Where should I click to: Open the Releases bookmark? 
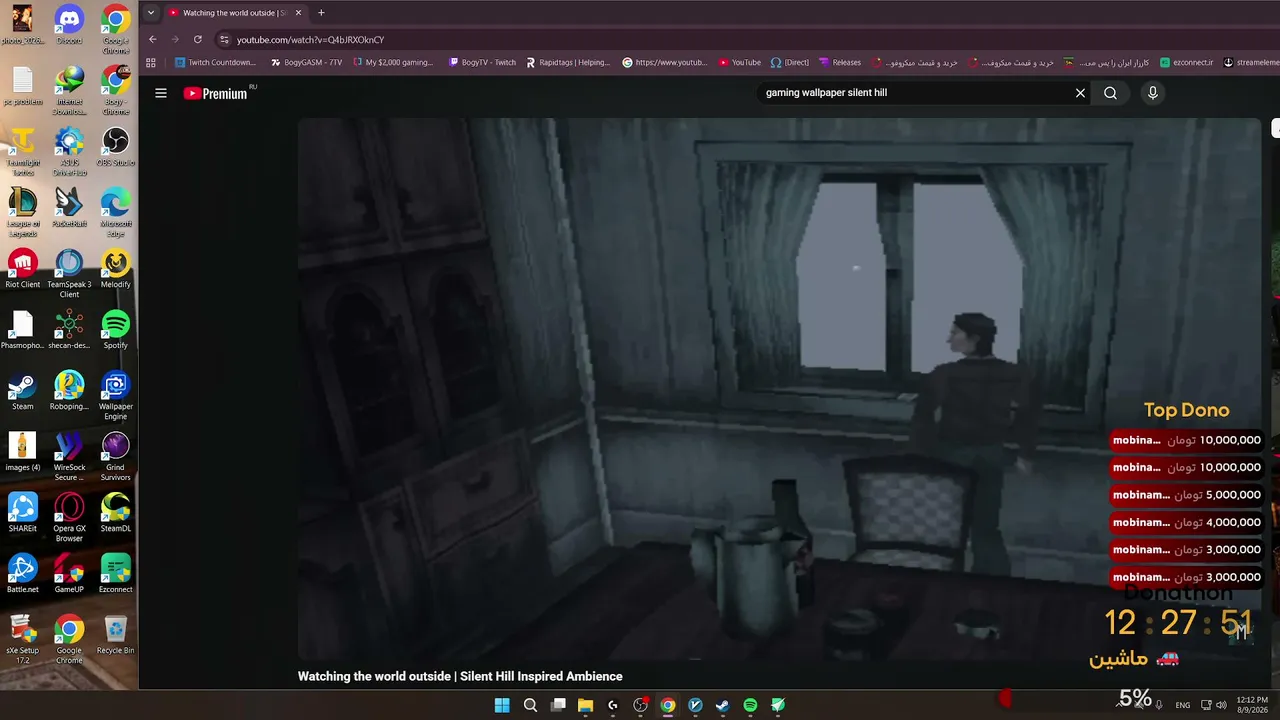(x=840, y=62)
